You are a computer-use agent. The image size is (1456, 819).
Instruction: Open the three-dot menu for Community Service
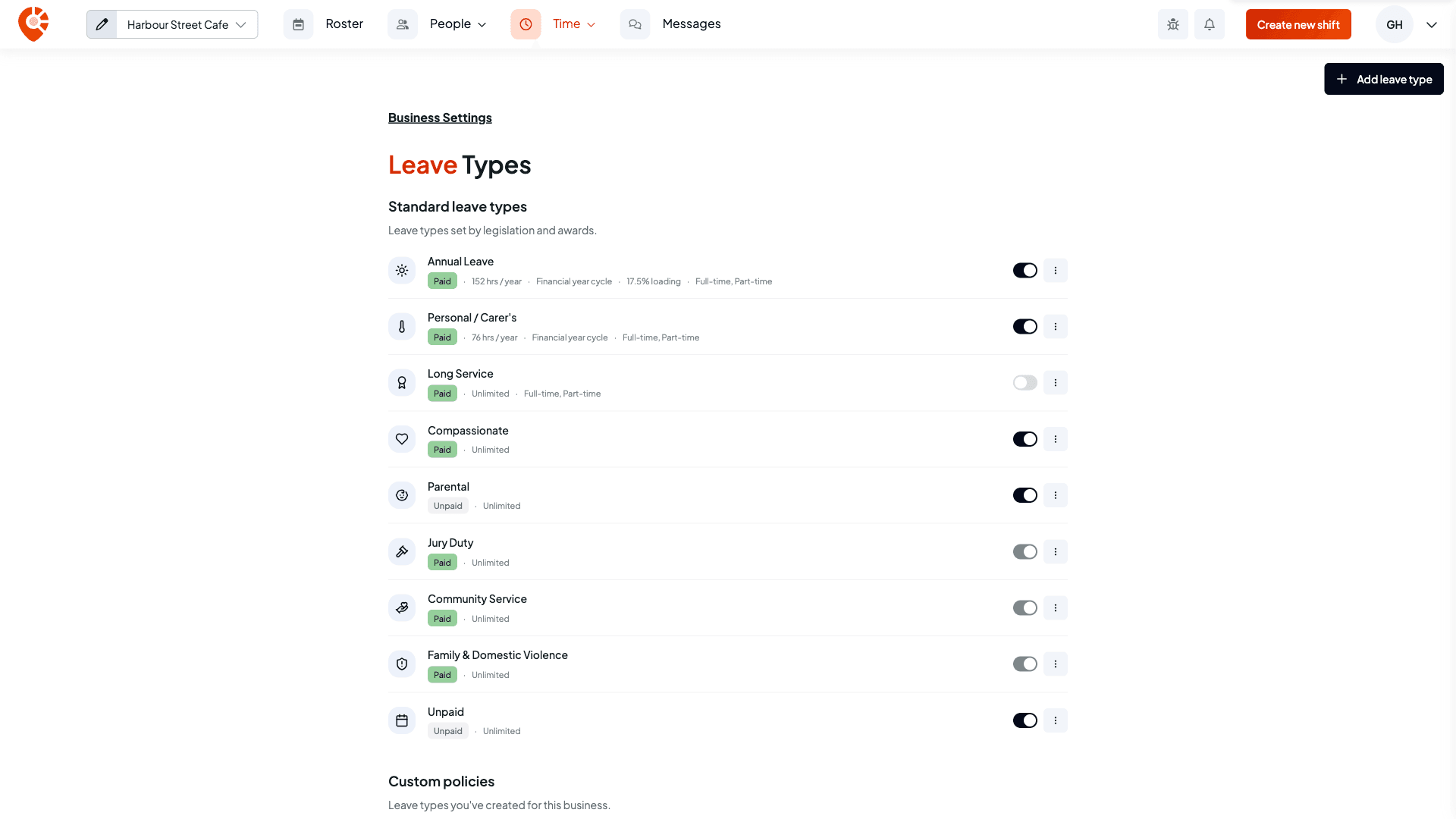pyautogui.click(x=1055, y=607)
